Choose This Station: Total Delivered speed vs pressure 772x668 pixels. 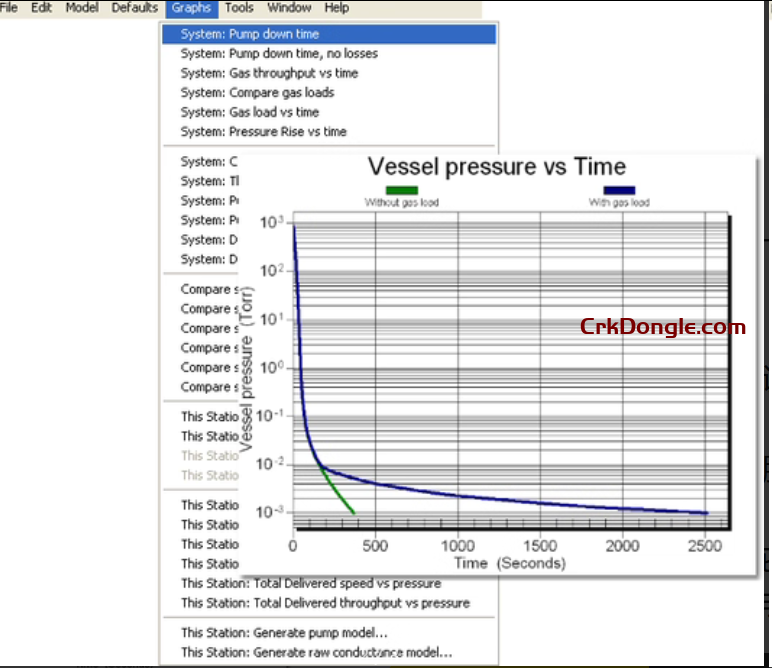click(x=310, y=583)
